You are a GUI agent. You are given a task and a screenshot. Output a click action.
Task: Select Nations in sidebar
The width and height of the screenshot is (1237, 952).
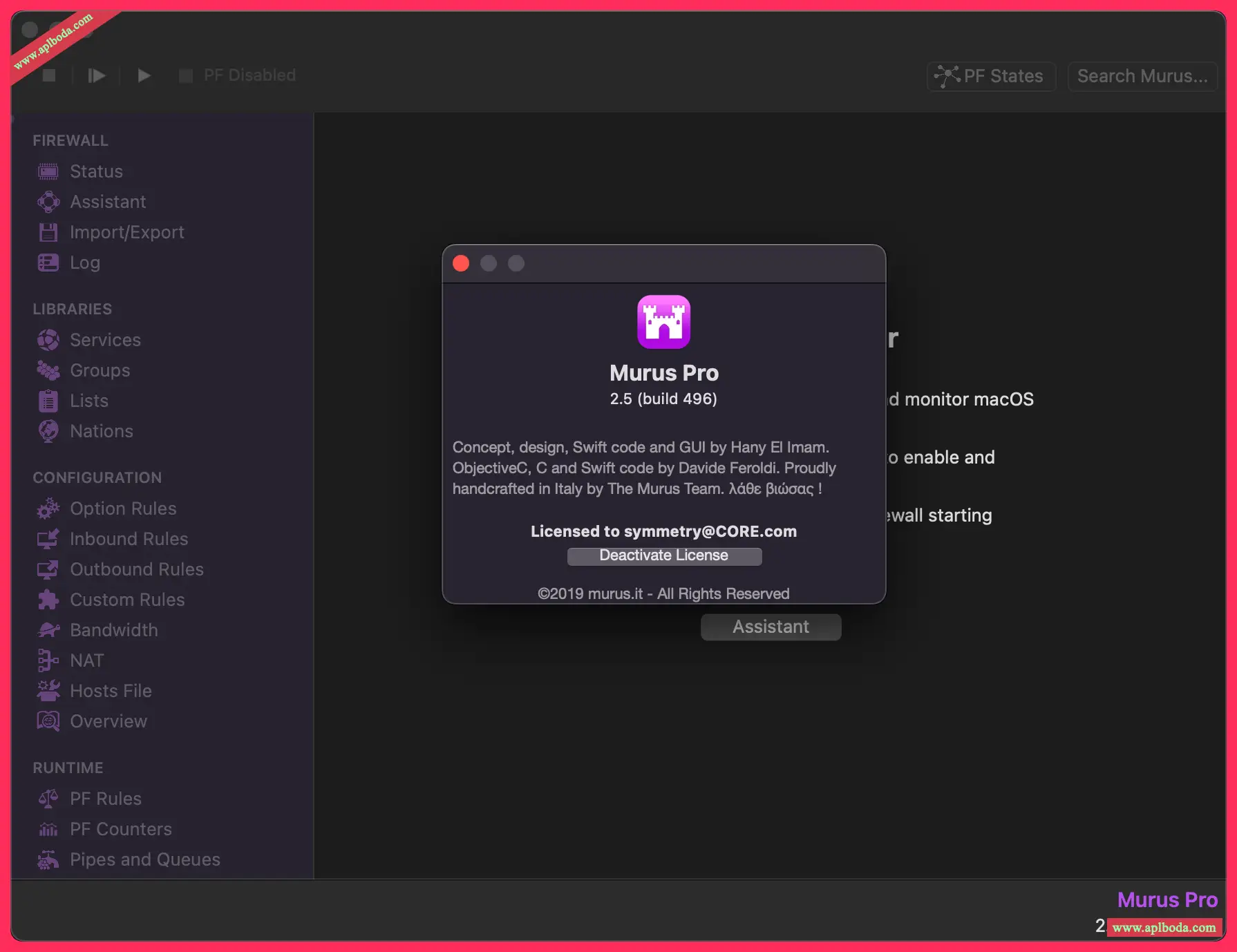[x=102, y=431]
